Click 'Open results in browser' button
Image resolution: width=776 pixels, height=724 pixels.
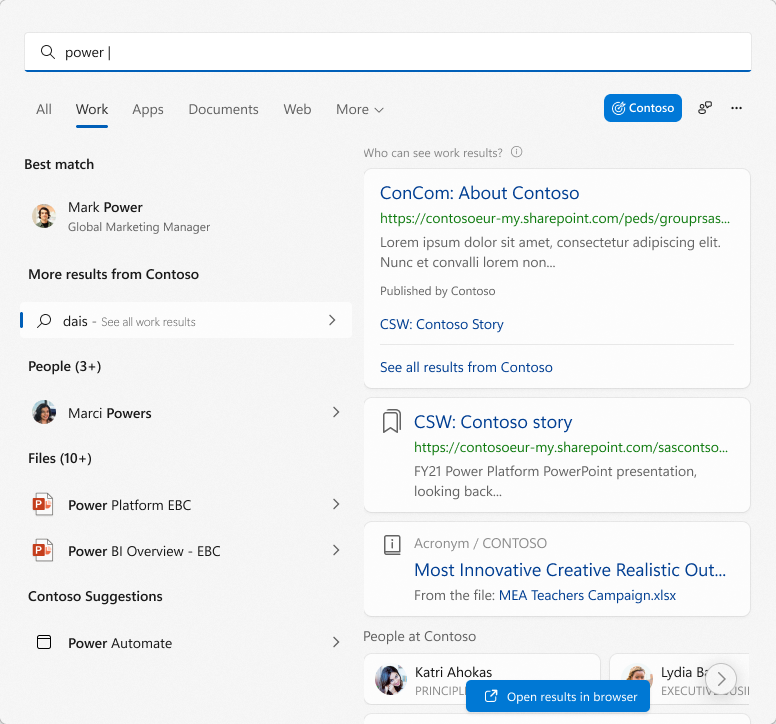point(558,696)
